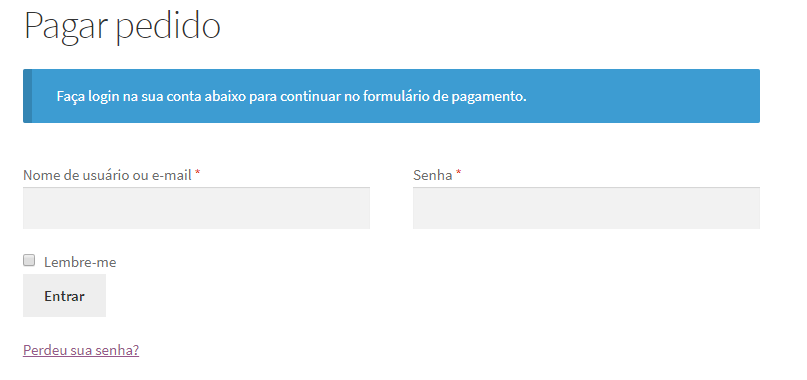Screen dimensions: 807x380
Task: Enable the Lembre-me checkbox
Action: click(x=29, y=261)
